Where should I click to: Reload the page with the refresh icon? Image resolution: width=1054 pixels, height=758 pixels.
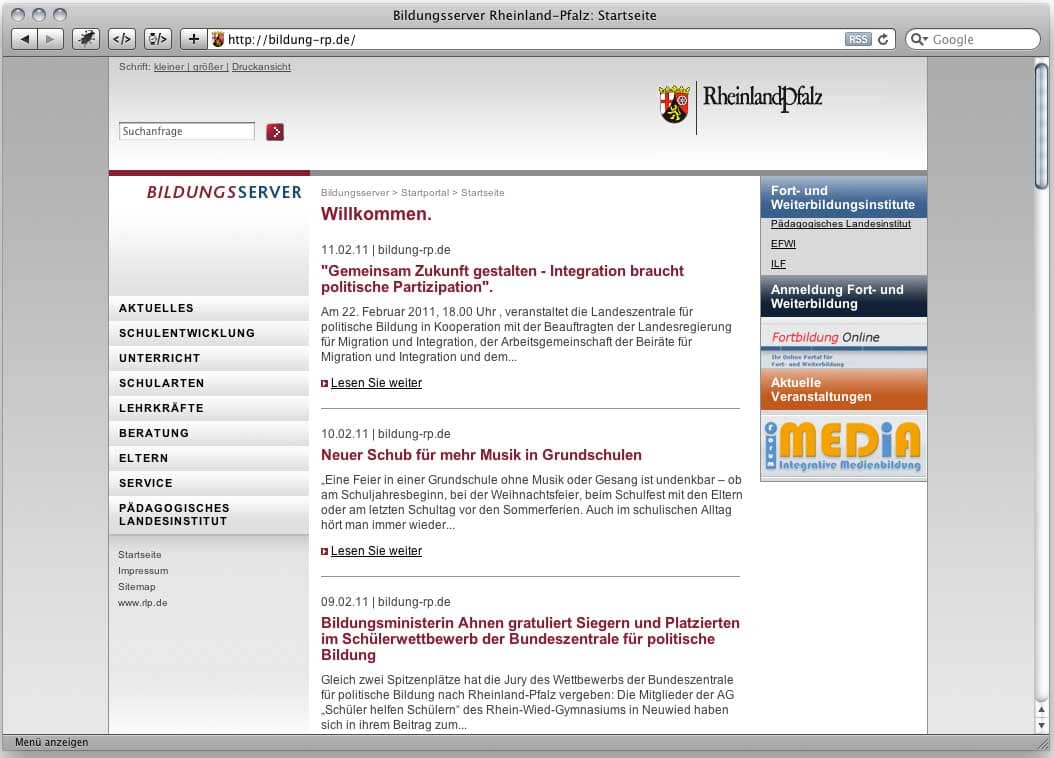(x=882, y=40)
